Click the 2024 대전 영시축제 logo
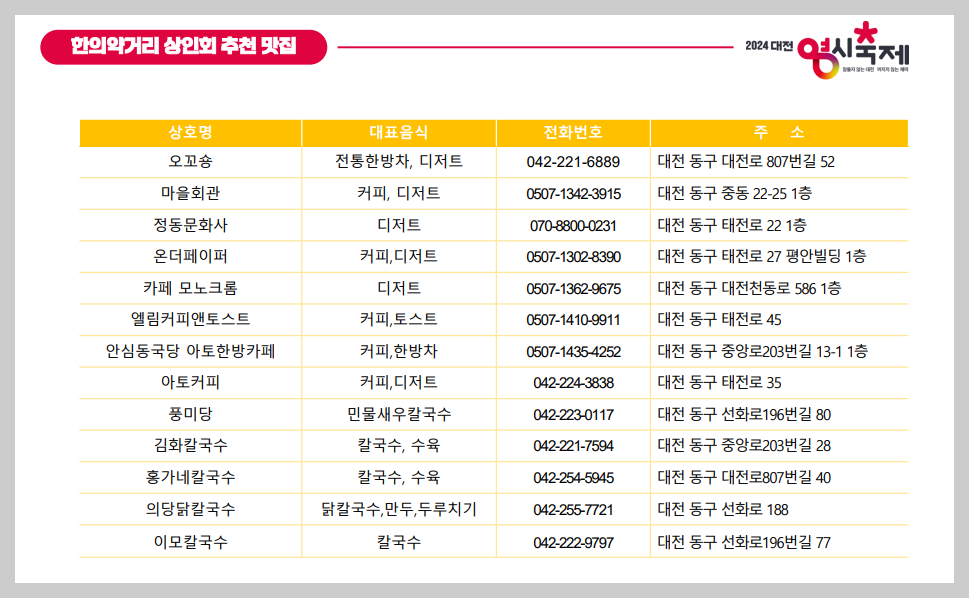The image size is (969, 598). pos(827,50)
